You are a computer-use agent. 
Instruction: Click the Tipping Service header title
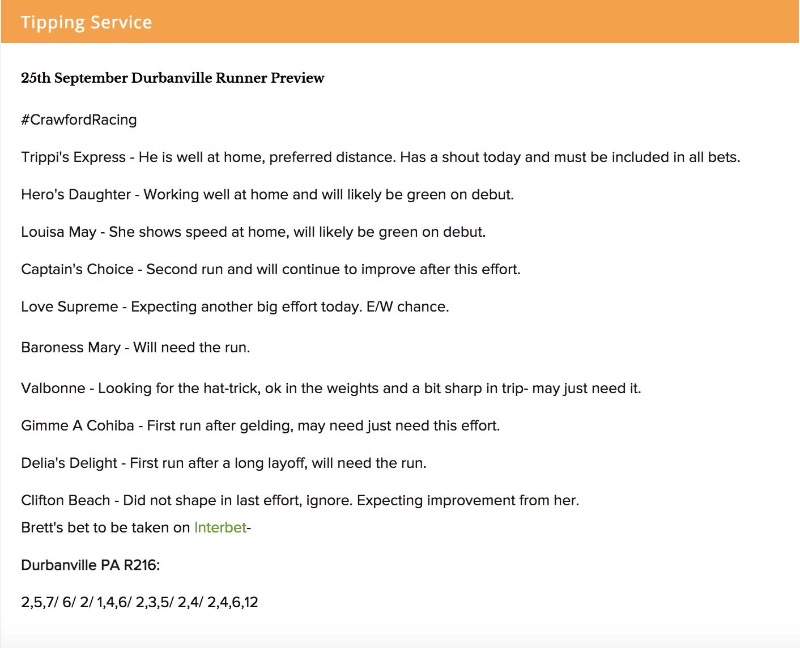pos(86,23)
